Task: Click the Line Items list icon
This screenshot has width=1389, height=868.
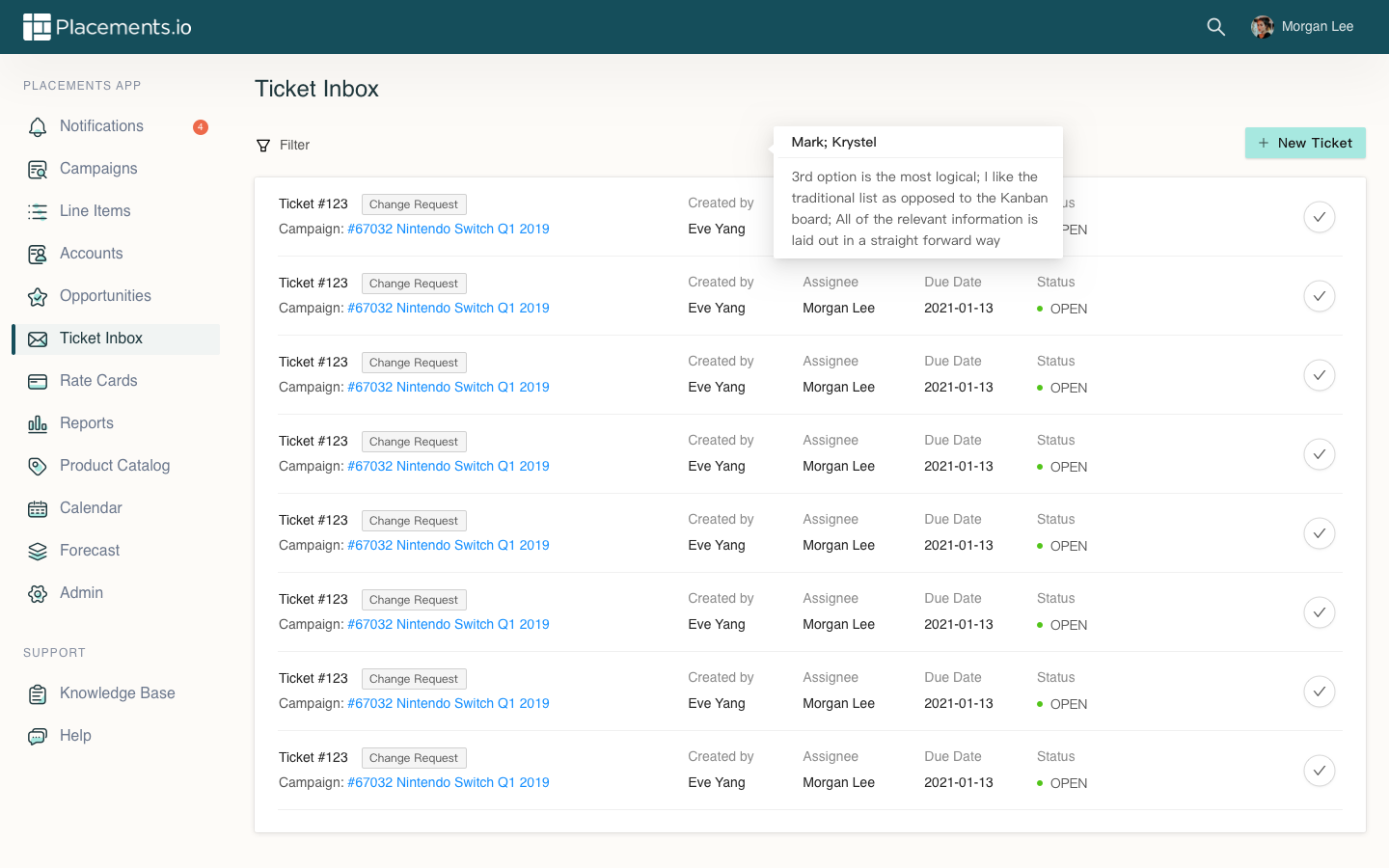Action: pyautogui.click(x=38, y=212)
